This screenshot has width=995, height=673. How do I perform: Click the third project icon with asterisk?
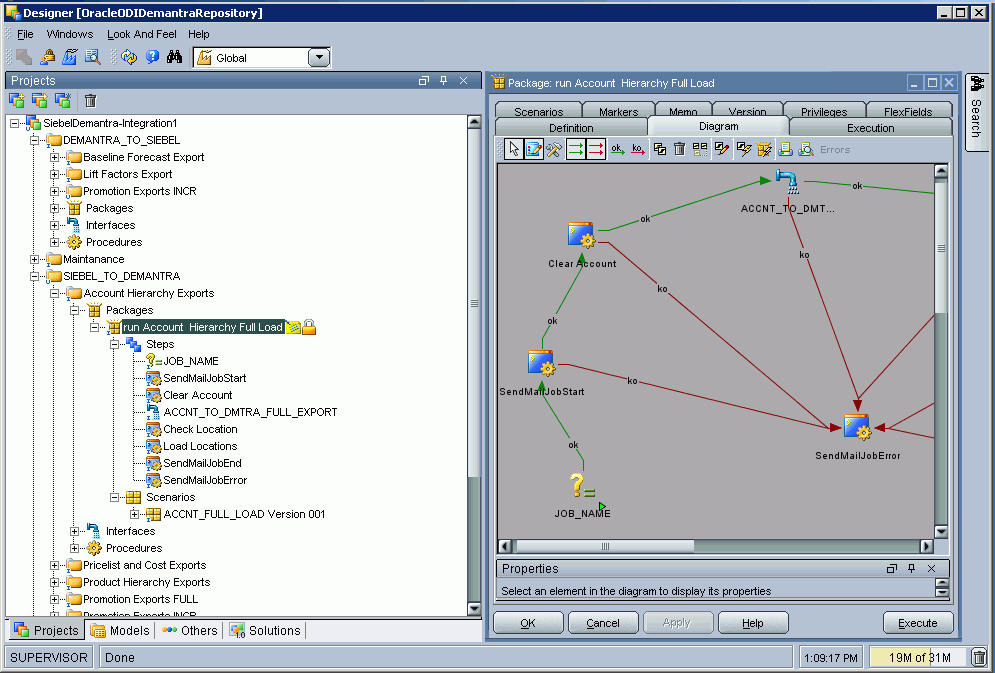pos(63,100)
